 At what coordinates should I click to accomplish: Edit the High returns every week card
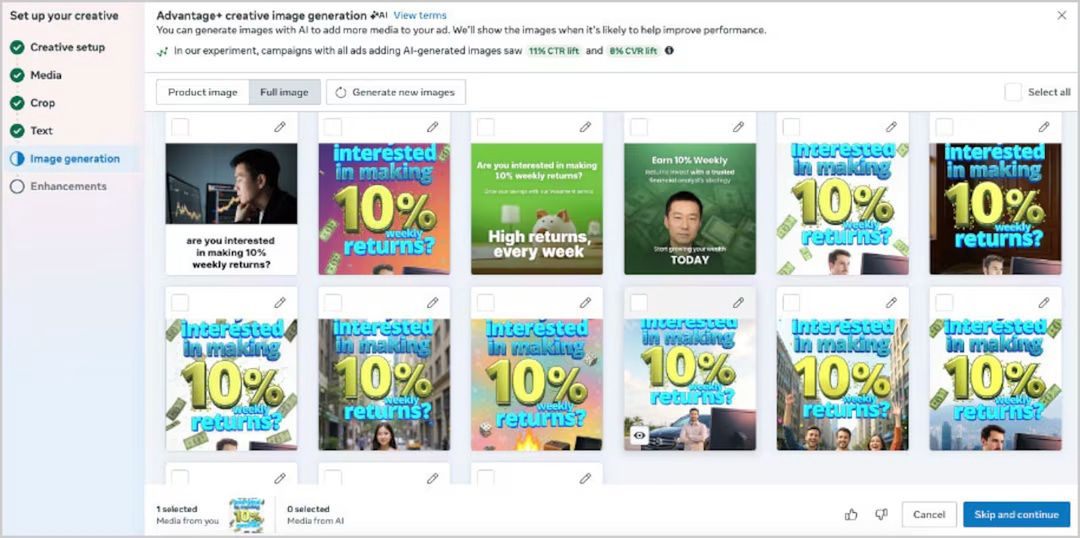tap(585, 127)
